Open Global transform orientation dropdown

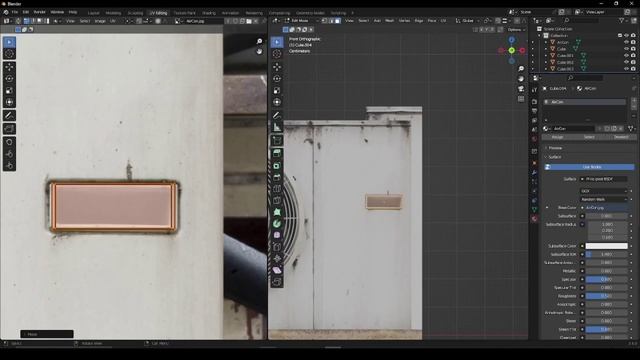[467, 20]
